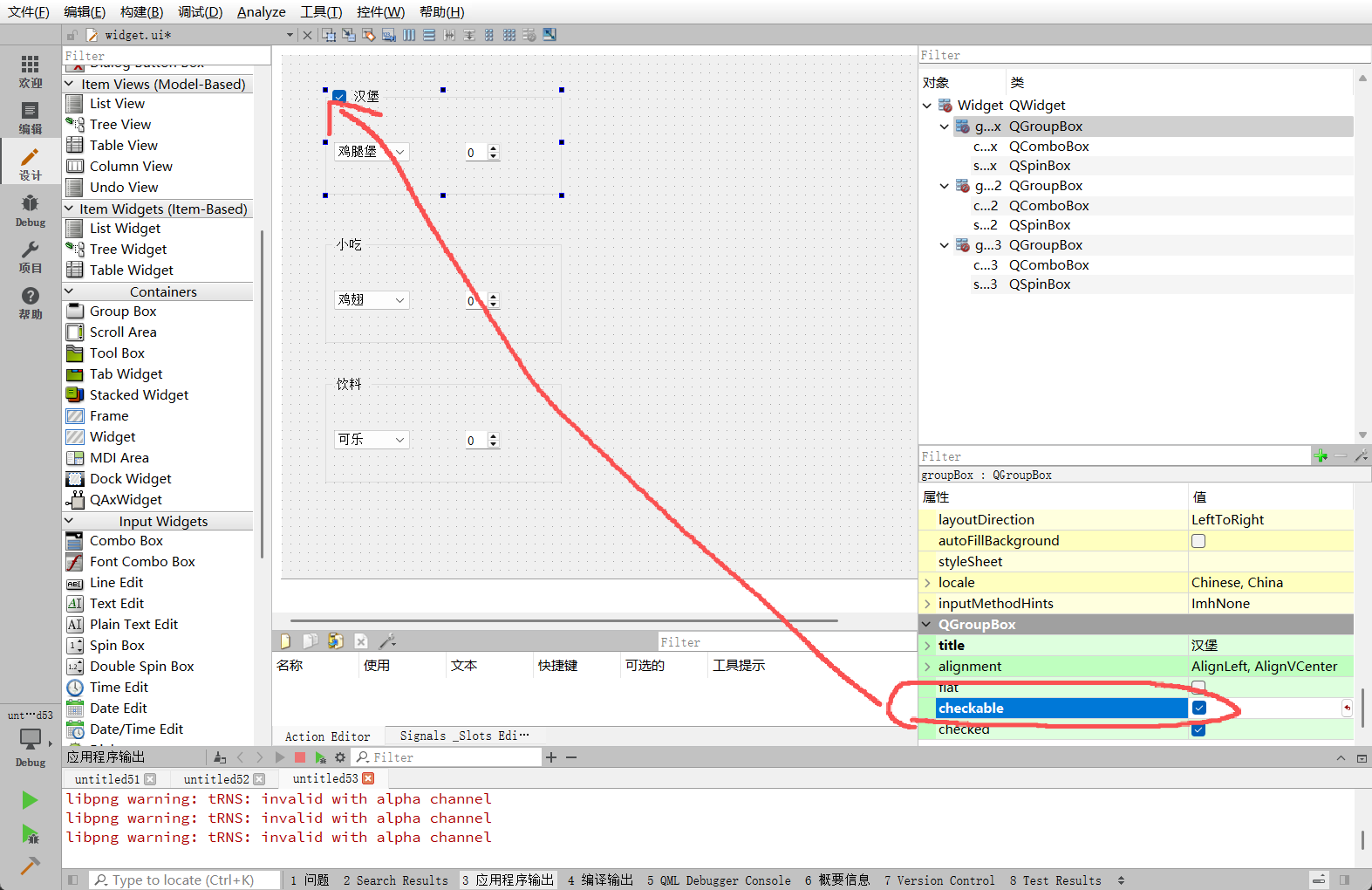Open 帮助 help mode in sidebar
The width and height of the screenshot is (1372, 890).
point(31,303)
